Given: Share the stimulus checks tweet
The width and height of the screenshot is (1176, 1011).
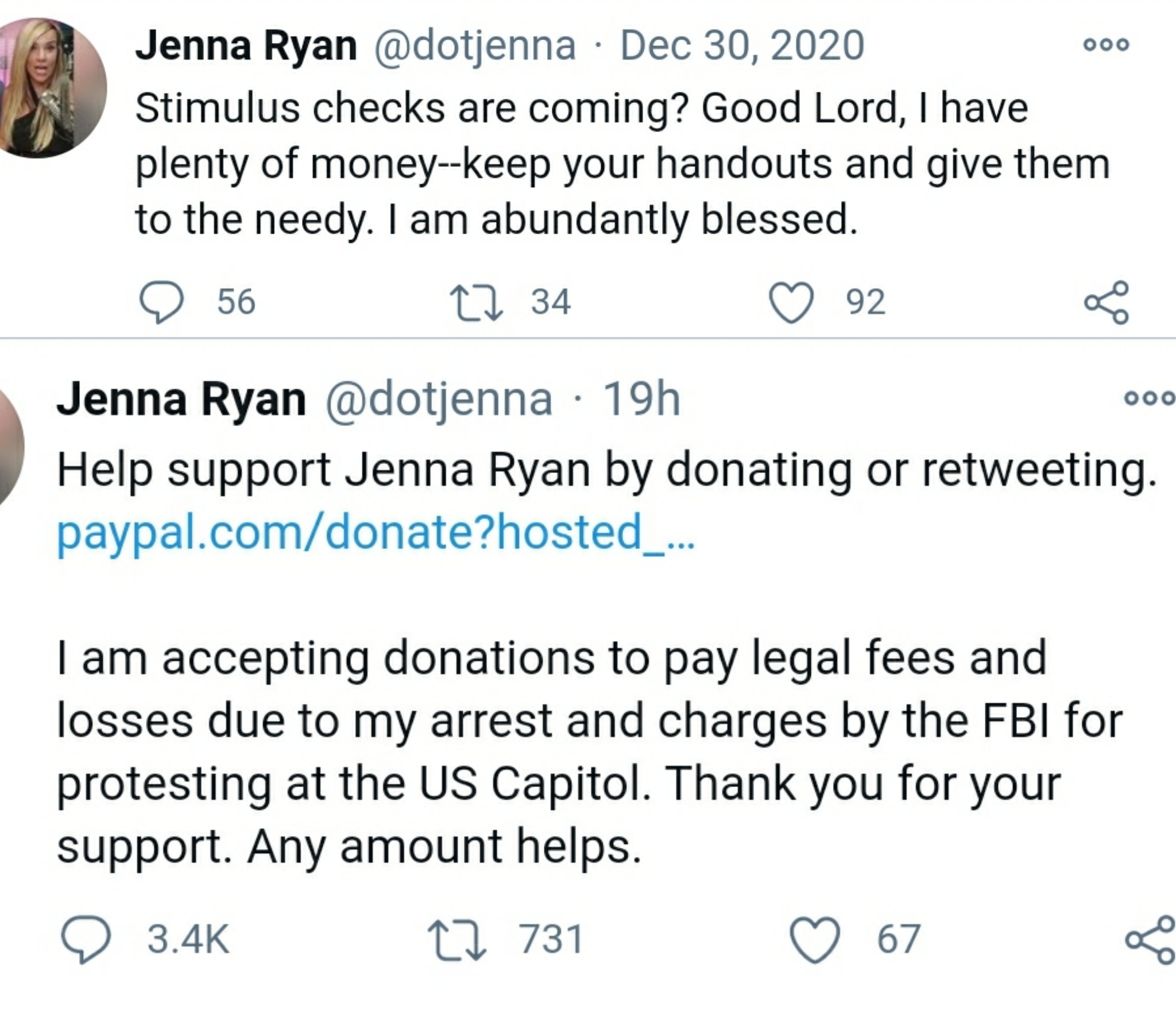Looking at the screenshot, I should pos(1106,302).
